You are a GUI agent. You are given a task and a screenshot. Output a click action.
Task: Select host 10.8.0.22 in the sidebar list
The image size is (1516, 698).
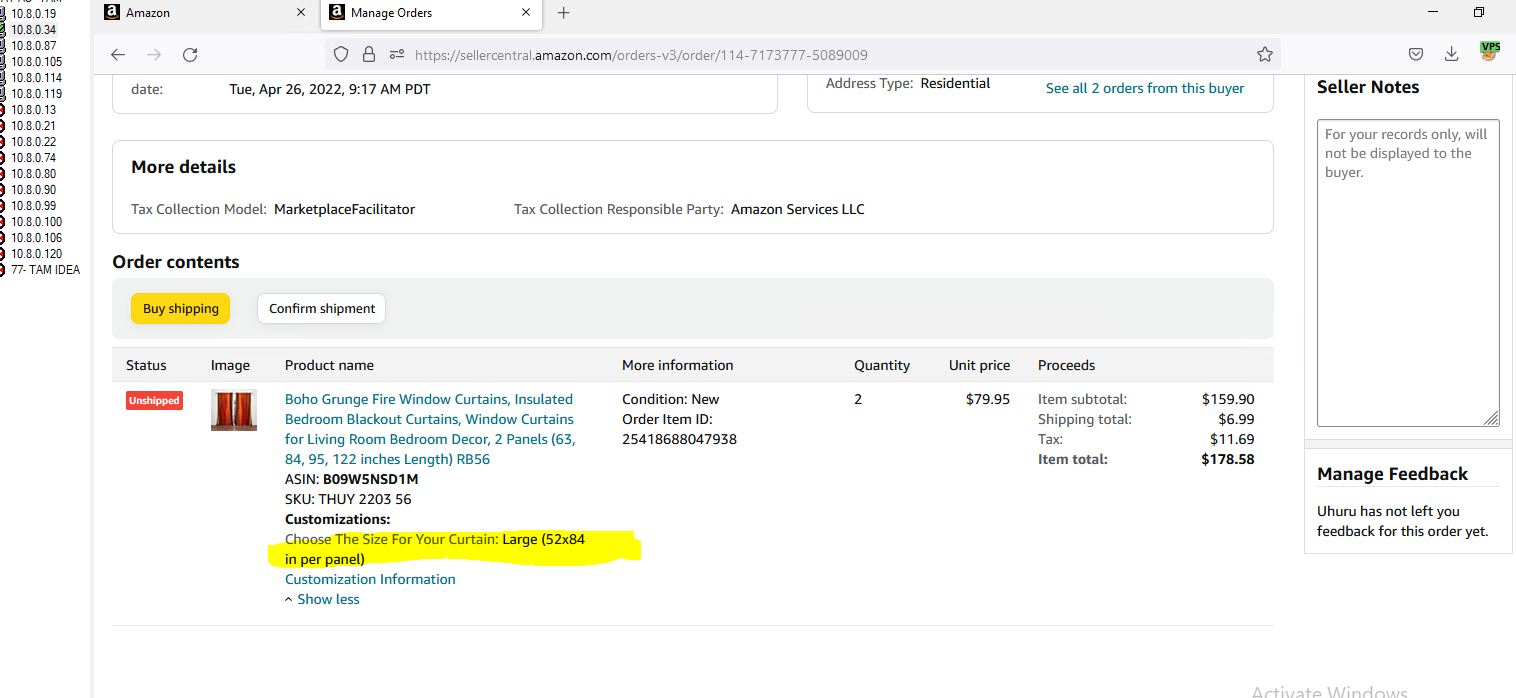point(34,142)
